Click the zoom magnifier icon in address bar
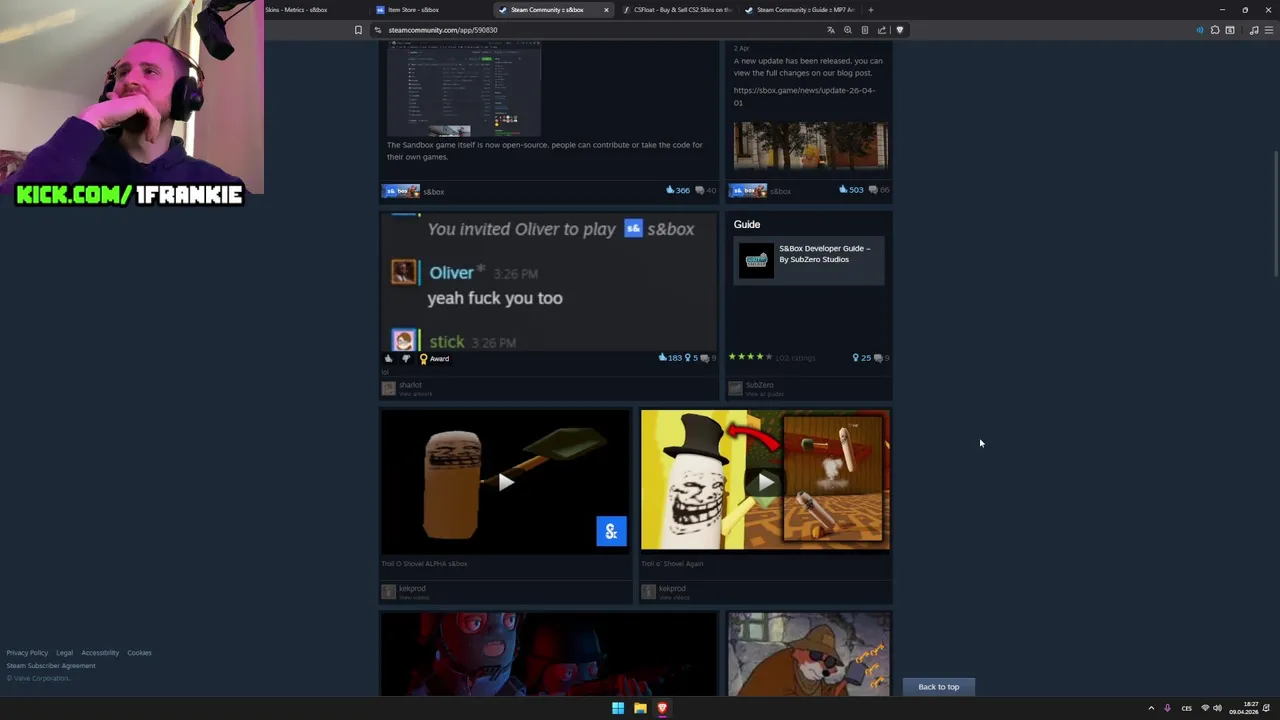Viewport: 1280px width, 720px height. [x=847, y=30]
